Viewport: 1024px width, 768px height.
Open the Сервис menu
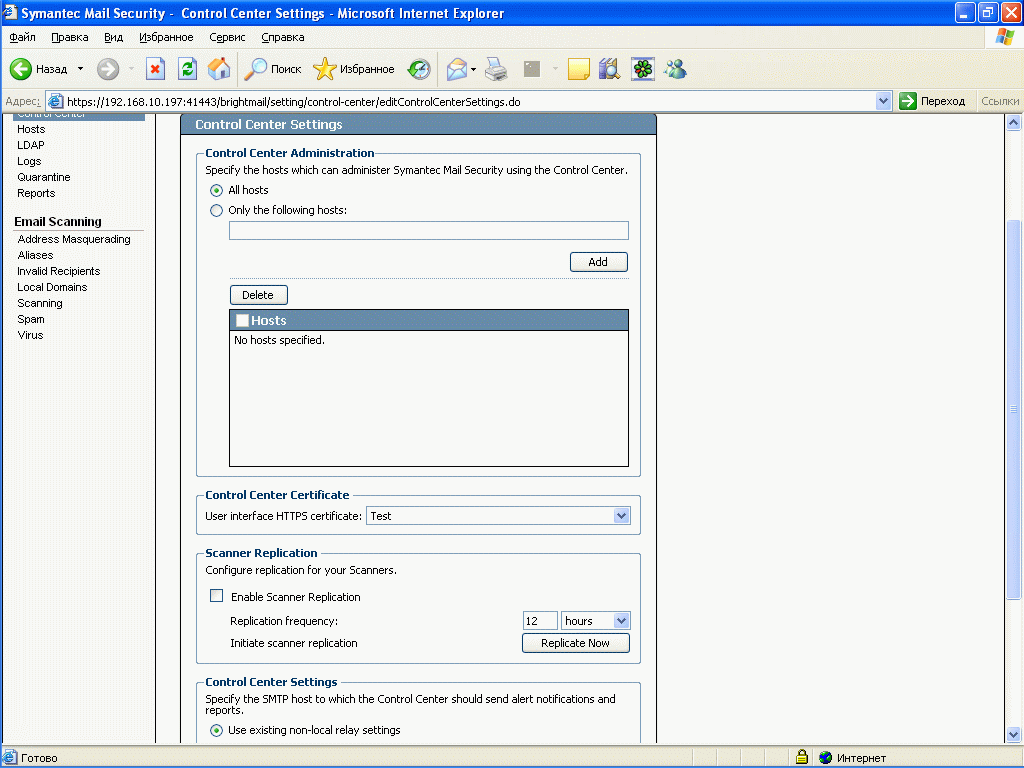pyautogui.click(x=227, y=37)
